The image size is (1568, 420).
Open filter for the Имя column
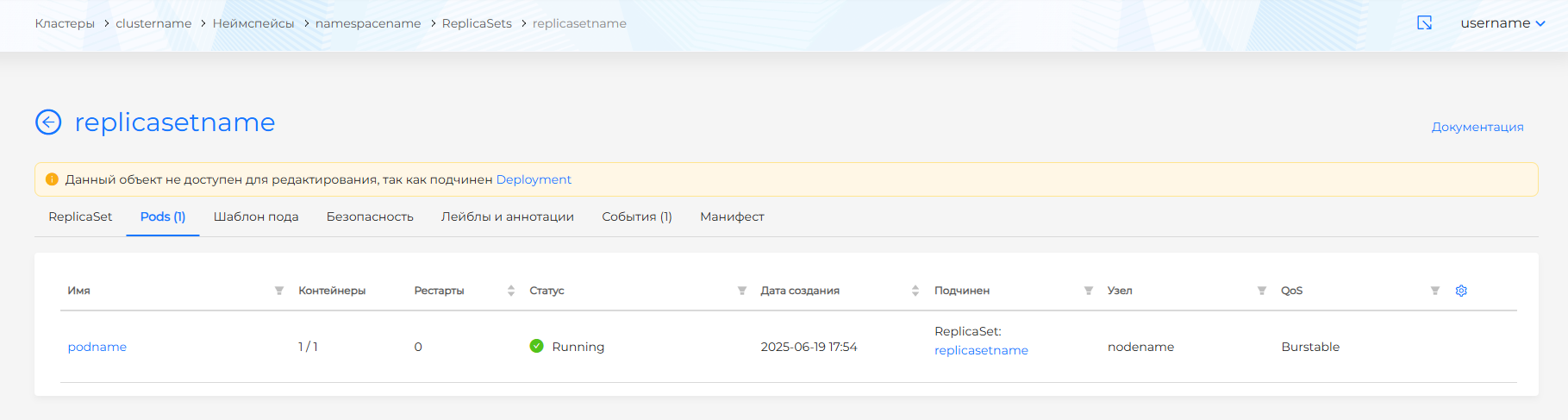279,291
